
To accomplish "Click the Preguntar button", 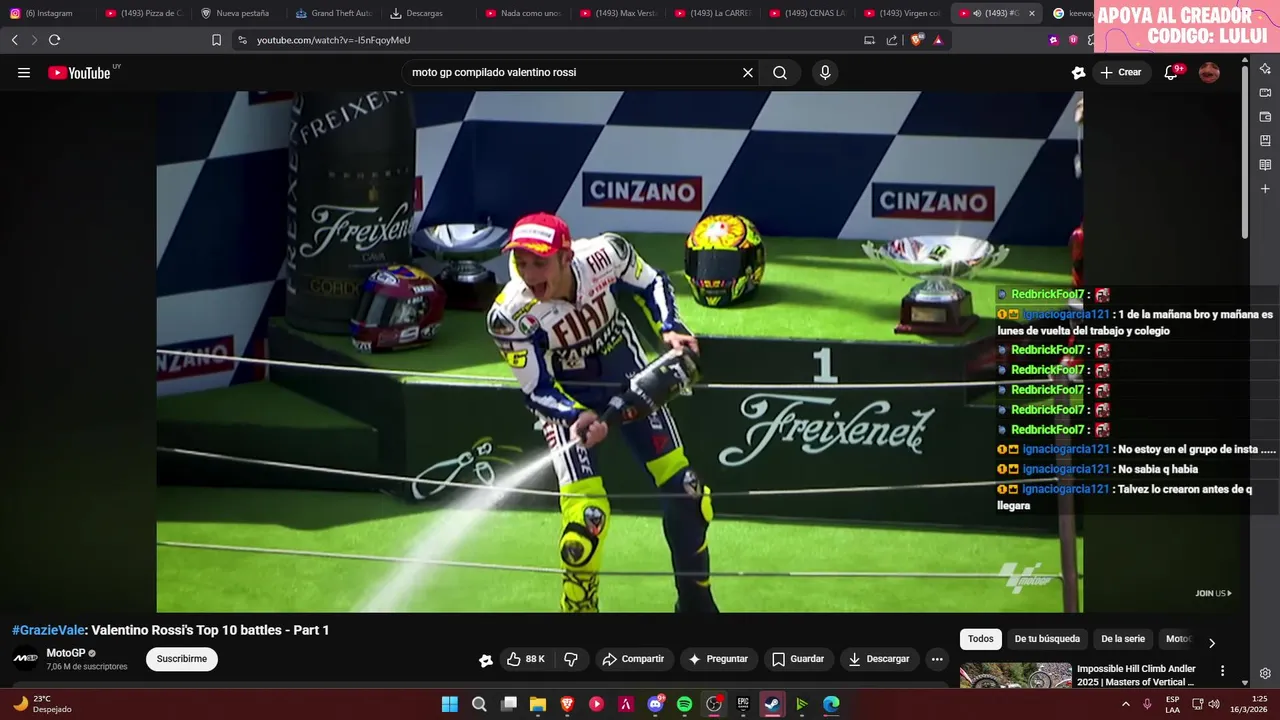I will click(x=718, y=659).
